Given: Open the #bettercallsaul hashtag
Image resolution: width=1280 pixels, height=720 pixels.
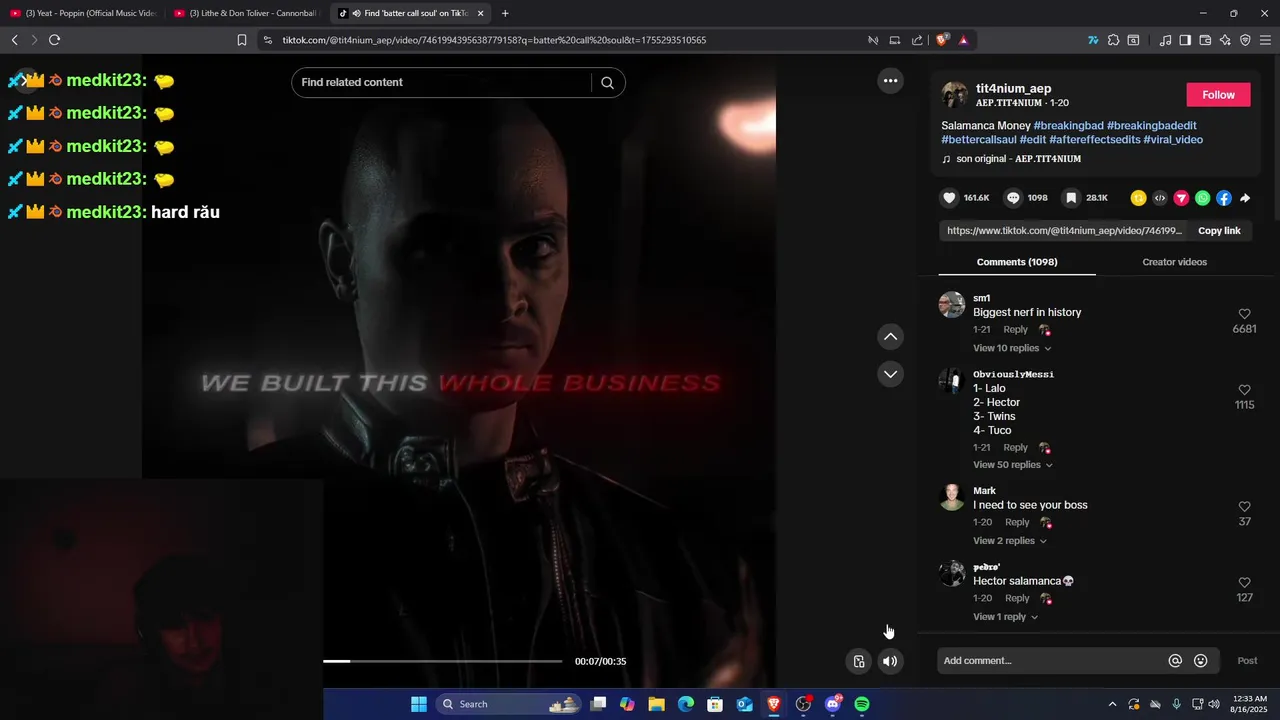Looking at the screenshot, I should click(x=979, y=140).
